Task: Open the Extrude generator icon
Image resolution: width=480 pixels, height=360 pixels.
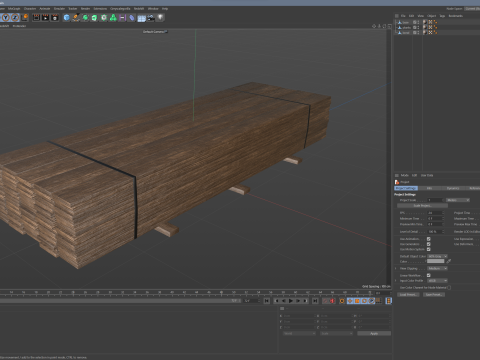Action: pos(94,17)
